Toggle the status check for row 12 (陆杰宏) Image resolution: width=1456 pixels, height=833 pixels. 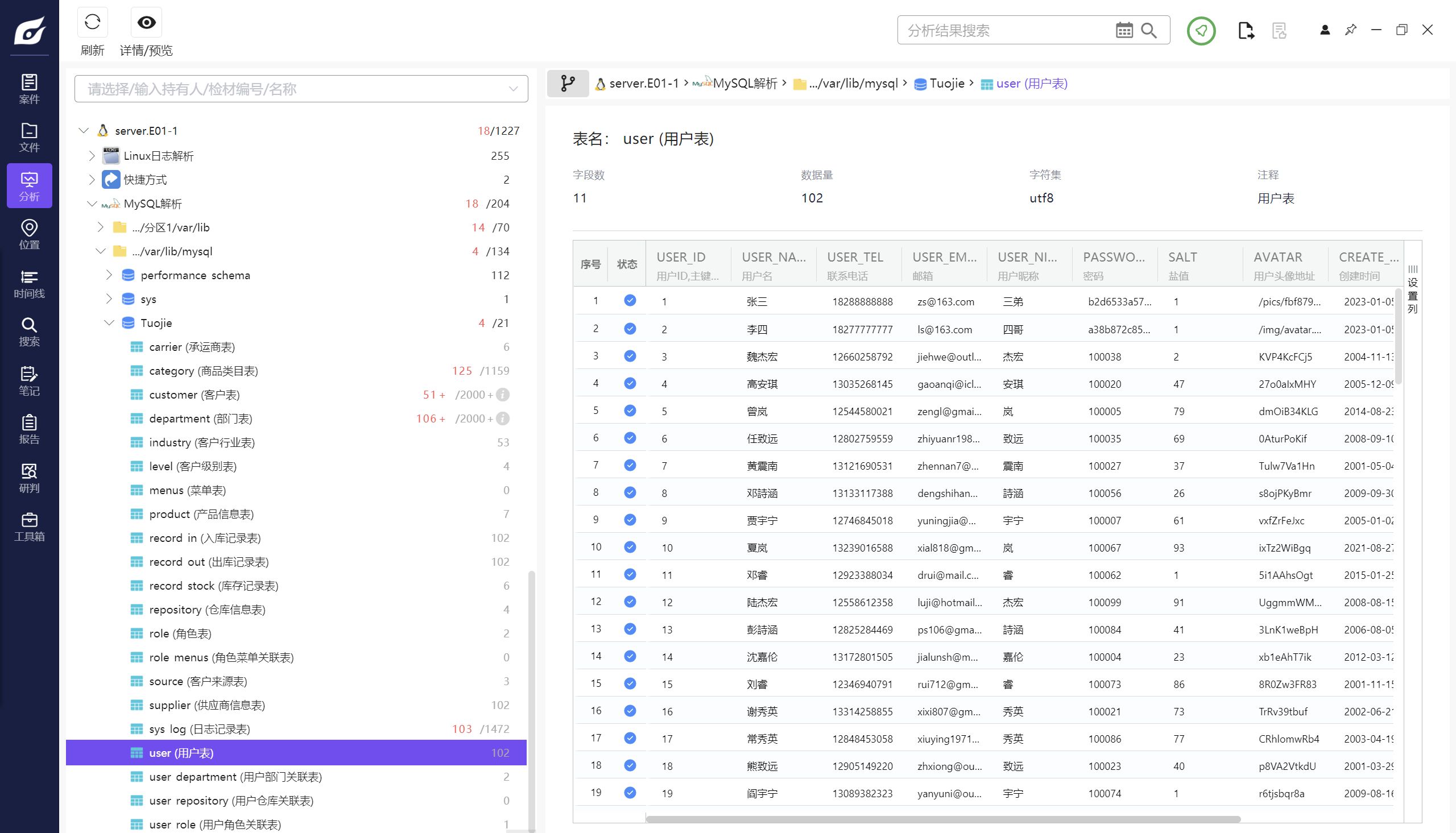click(x=630, y=601)
